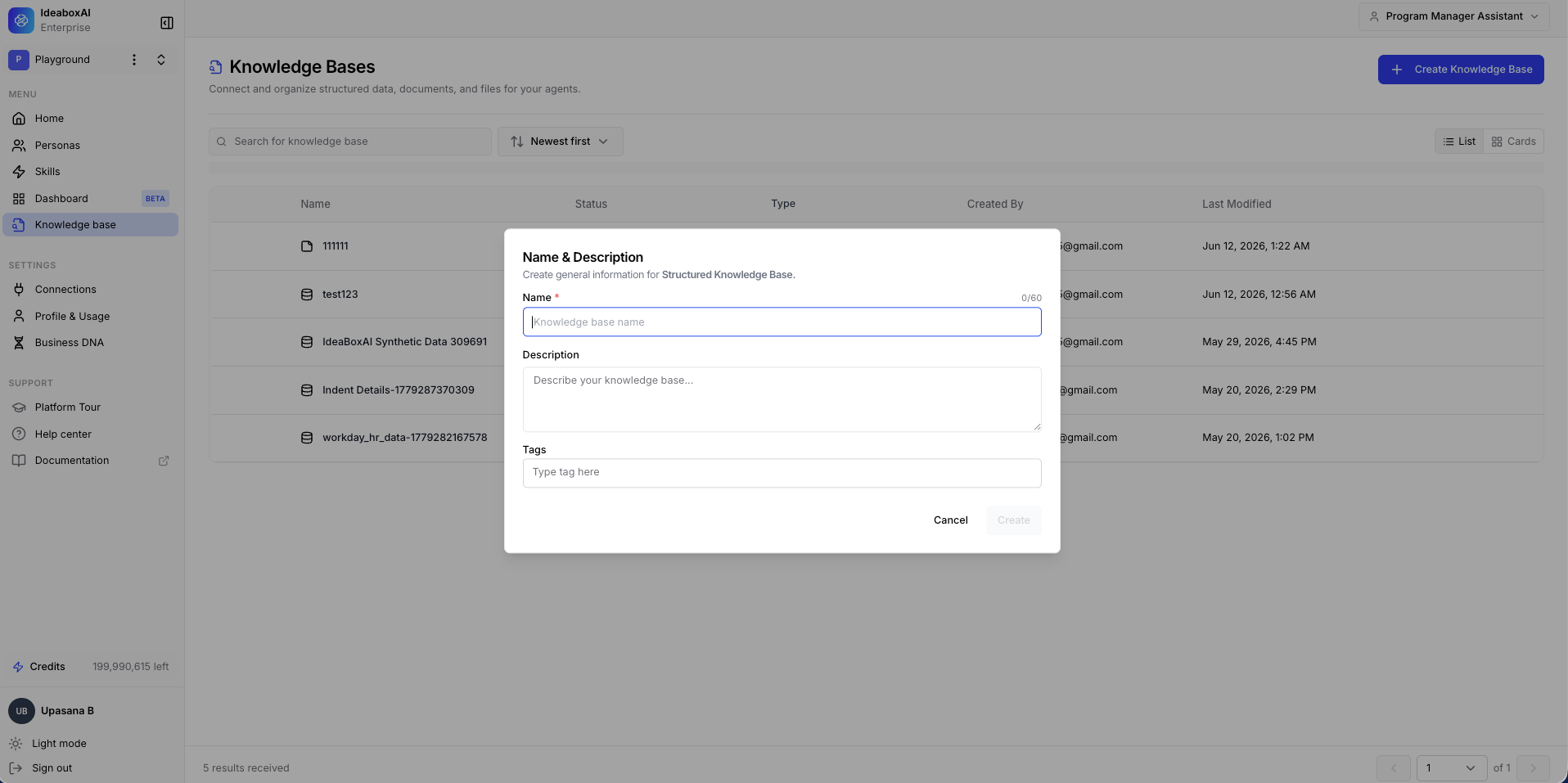Click the Description textarea

782,399
